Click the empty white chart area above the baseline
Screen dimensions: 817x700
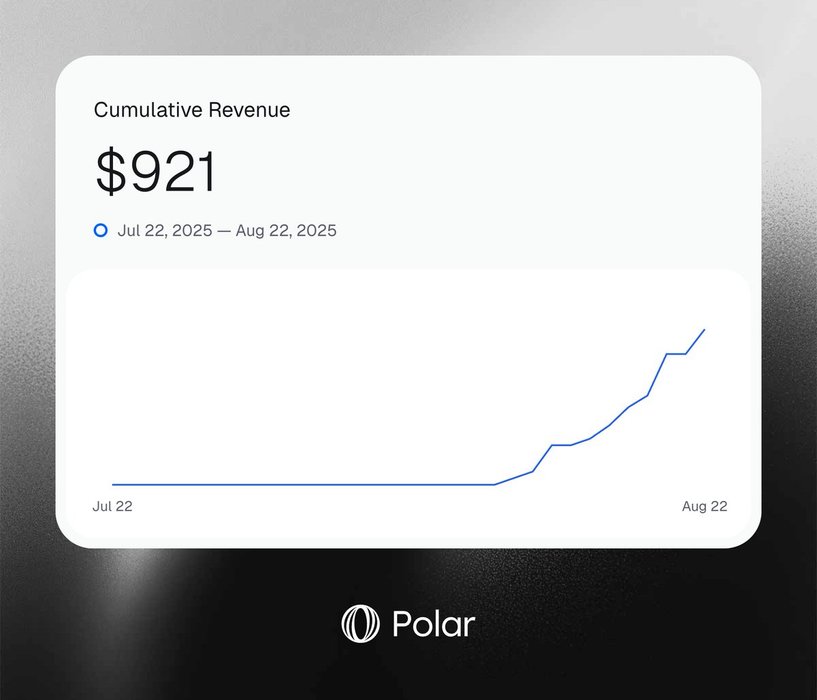pyautogui.click(x=300, y=380)
